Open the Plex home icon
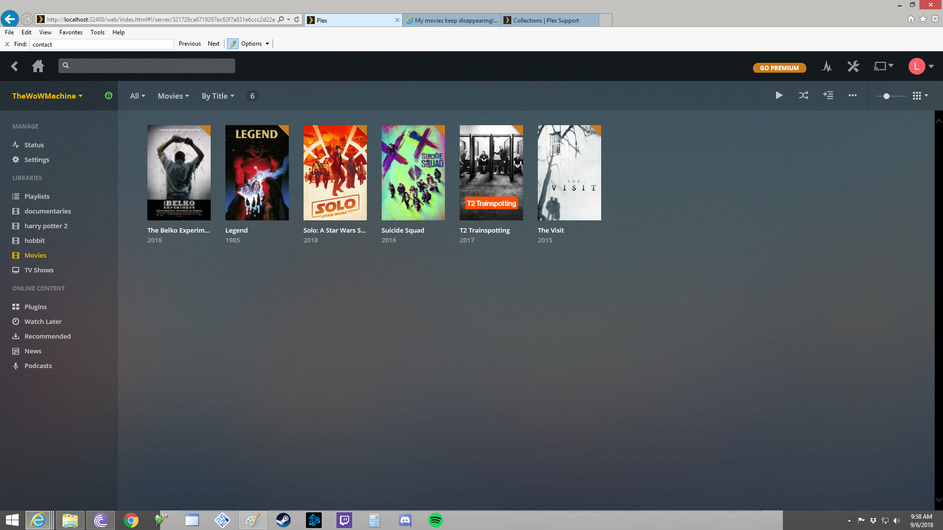The height and width of the screenshot is (530, 943). click(38, 66)
